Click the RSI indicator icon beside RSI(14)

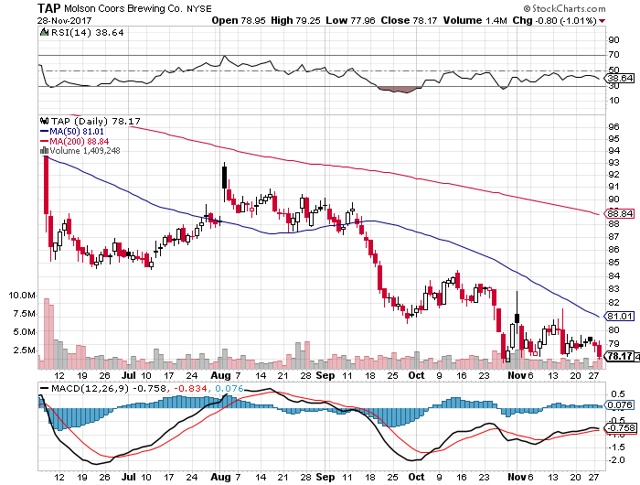pyautogui.click(x=44, y=32)
